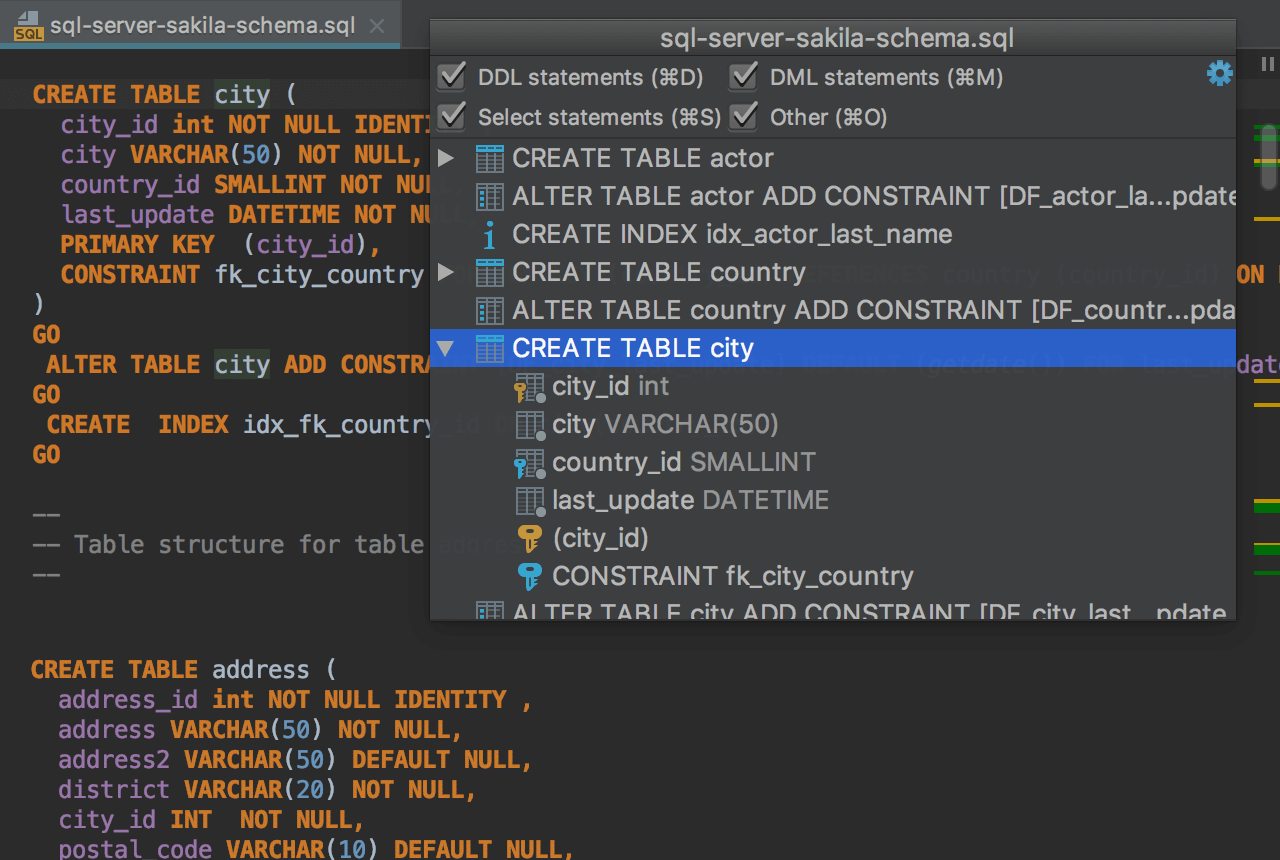Click the blue key icon for fk_city_country constraint
The image size is (1280, 860).
point(529,577)
